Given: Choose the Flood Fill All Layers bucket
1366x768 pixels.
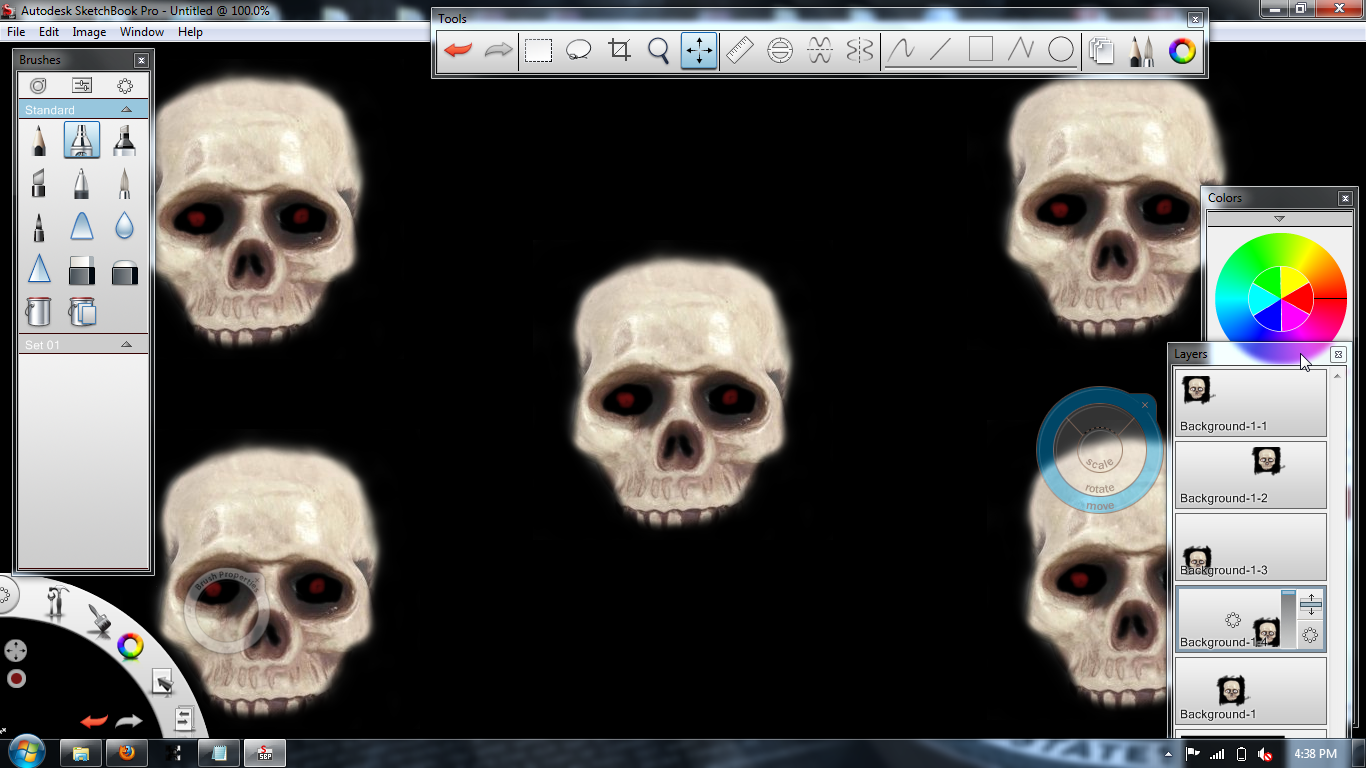Looking at the screenshot, I should (x=82, y=312).
